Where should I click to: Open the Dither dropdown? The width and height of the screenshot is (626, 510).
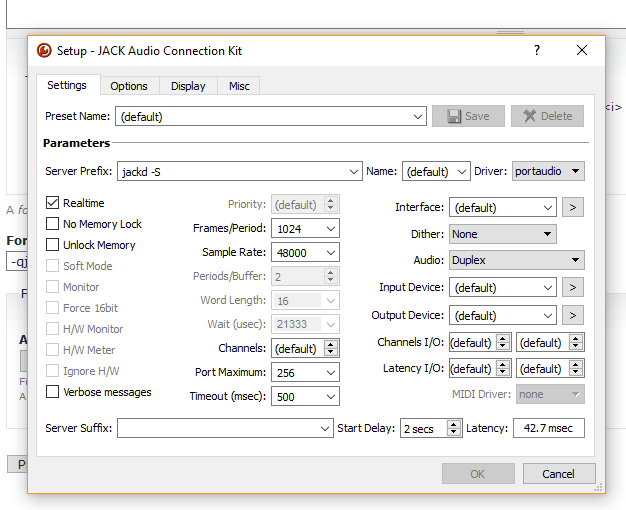503,234
